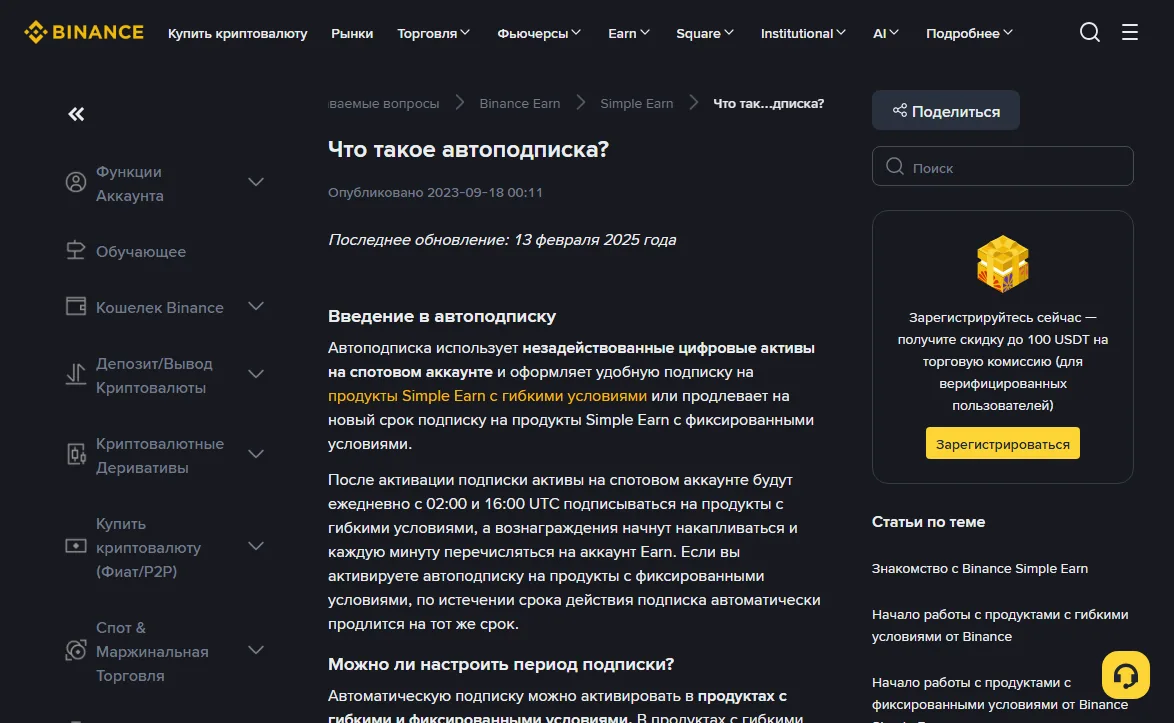Click the Последнее обновление date line
1174x723 pixels.
502,240
